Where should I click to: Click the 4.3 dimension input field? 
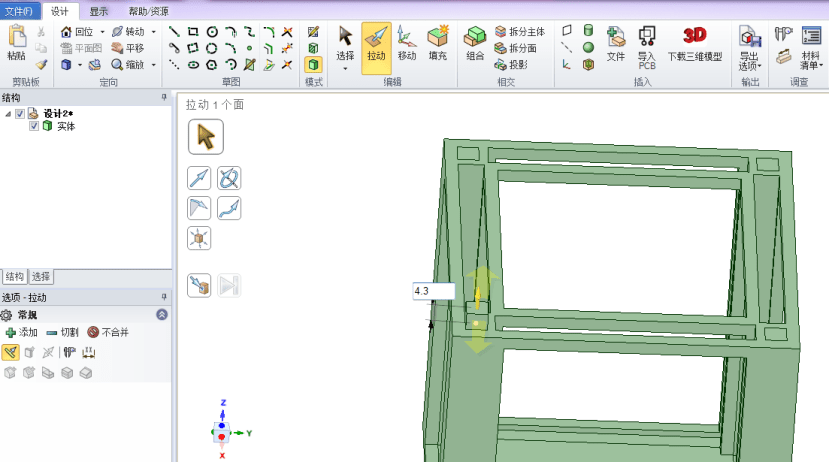(x=434, y=291)
